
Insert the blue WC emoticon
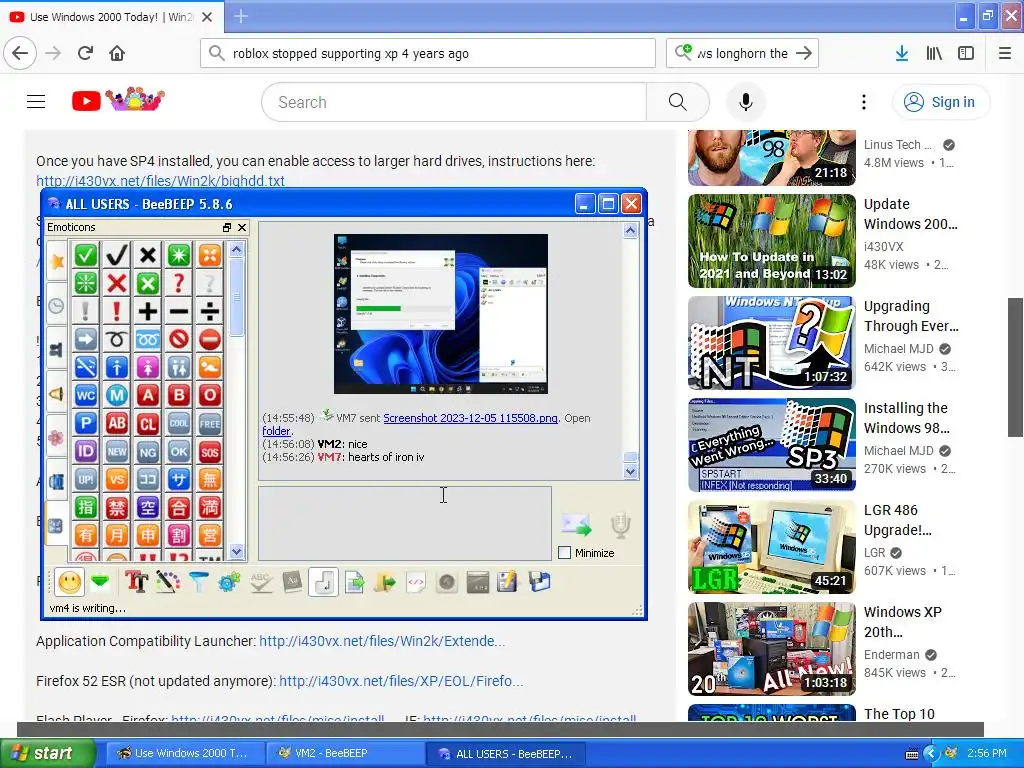pyautogui.click(x=86, y=395)
